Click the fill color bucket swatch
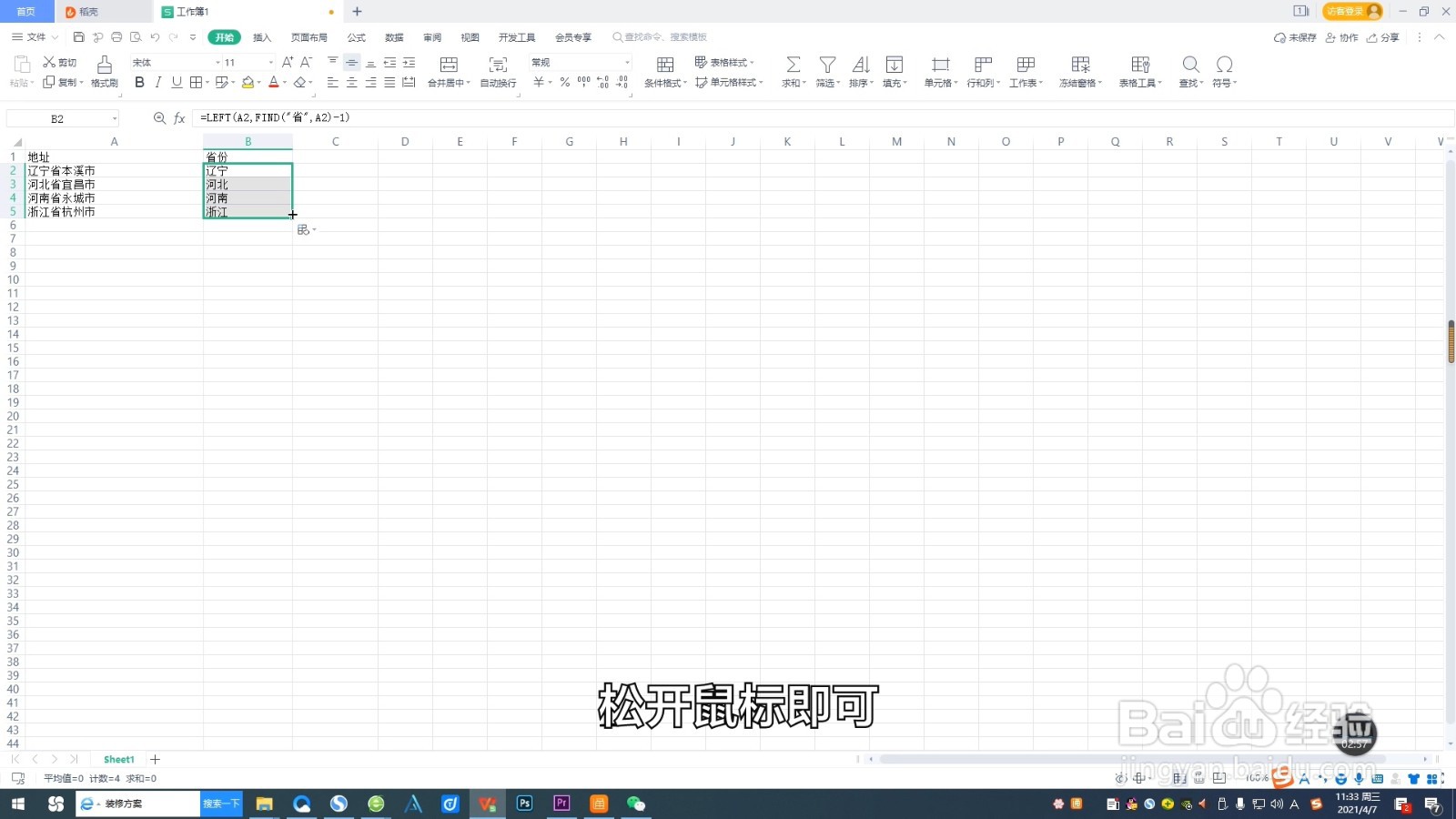Image resolution: width=1456 pixels, height=819 pixels. (x=248, y=83)
